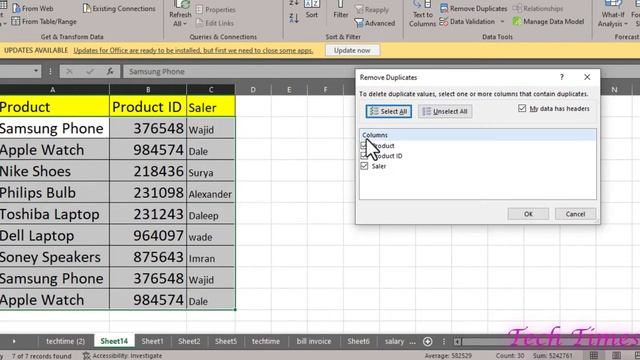Select cell with Alexander
Viewport: 640px width, 360px height.
tap(211, 193)
